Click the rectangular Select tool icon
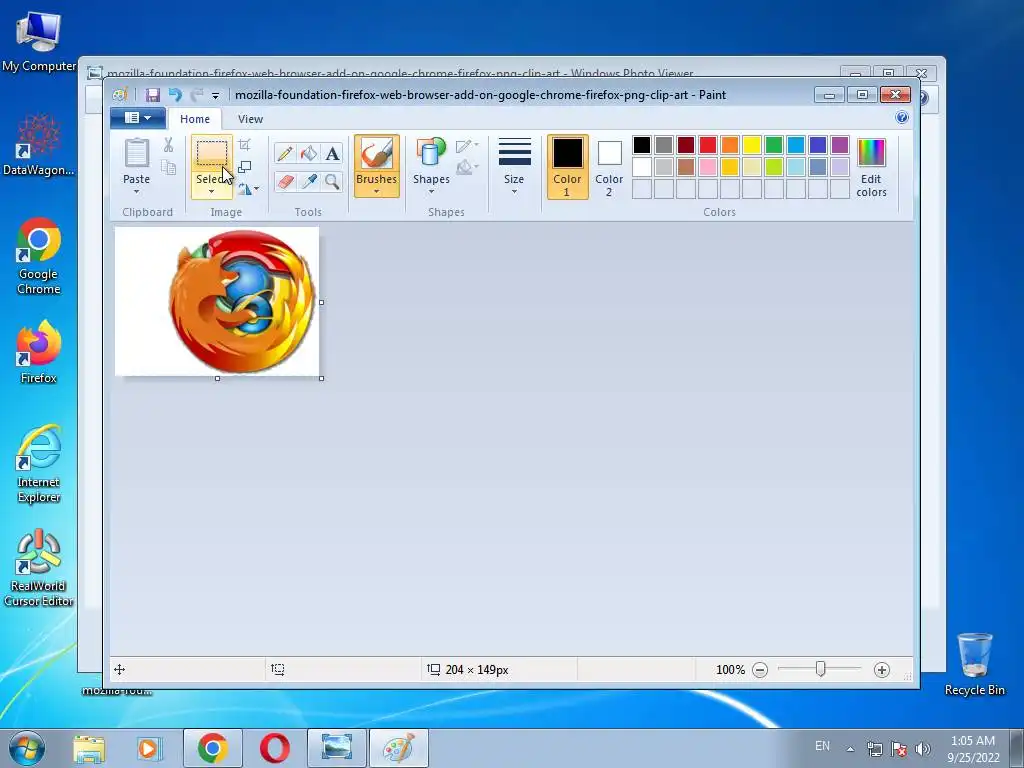1024x768 pixels. pyautogui.click(x=212, y=153)
